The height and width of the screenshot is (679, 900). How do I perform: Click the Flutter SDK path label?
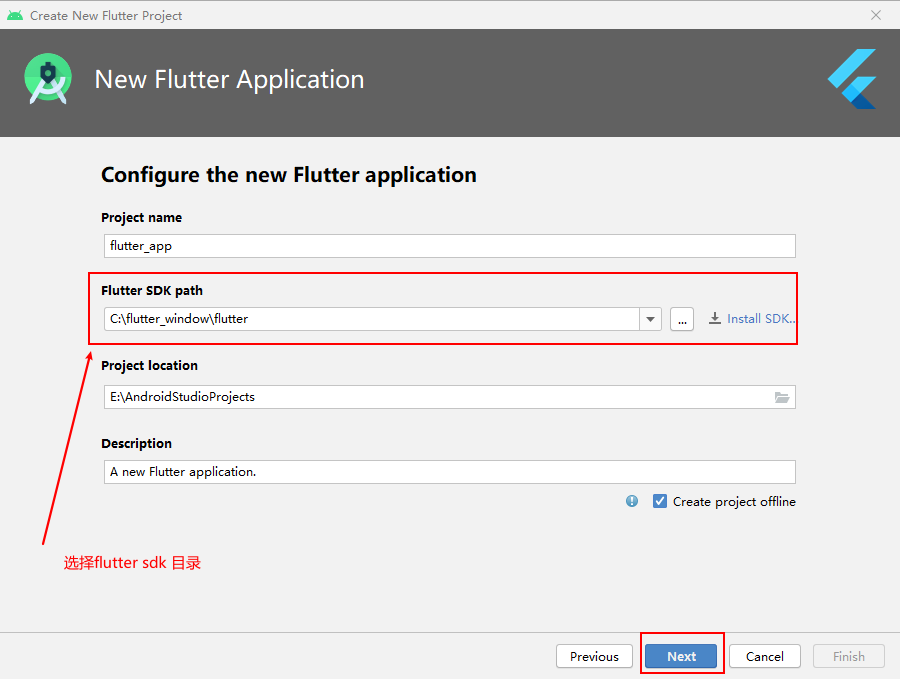point(152,290)
